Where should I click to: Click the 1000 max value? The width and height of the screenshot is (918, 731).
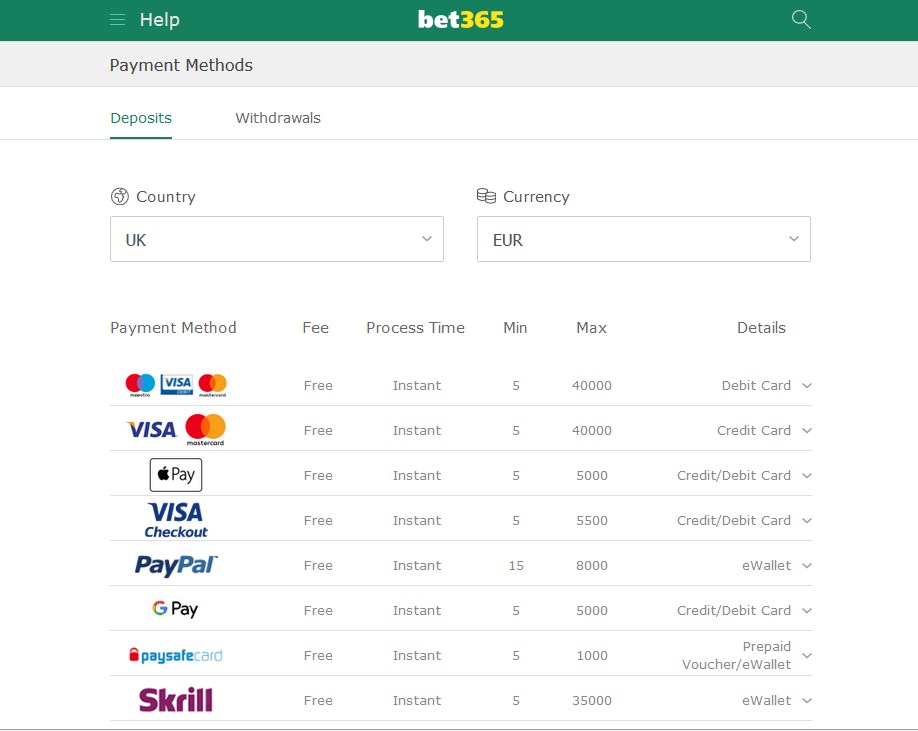coord(592,656)
